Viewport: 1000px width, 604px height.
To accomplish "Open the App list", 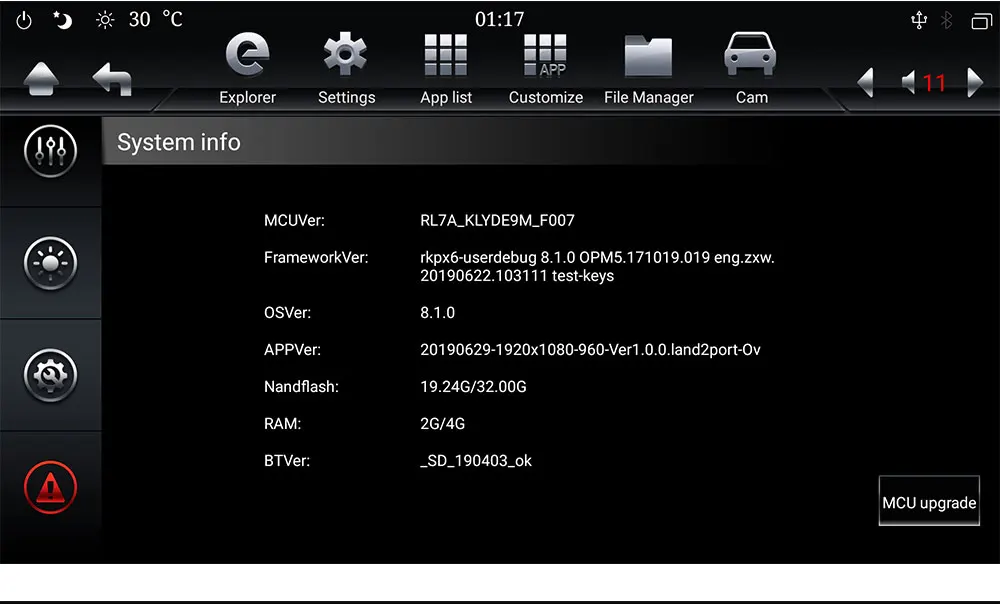I will (x=446, y=68).
